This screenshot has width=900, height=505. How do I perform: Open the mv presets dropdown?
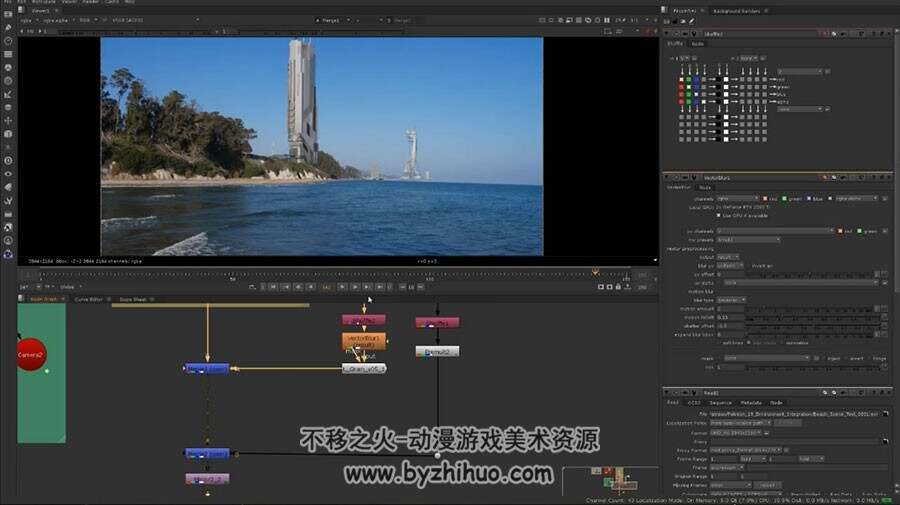click(748, 239)
